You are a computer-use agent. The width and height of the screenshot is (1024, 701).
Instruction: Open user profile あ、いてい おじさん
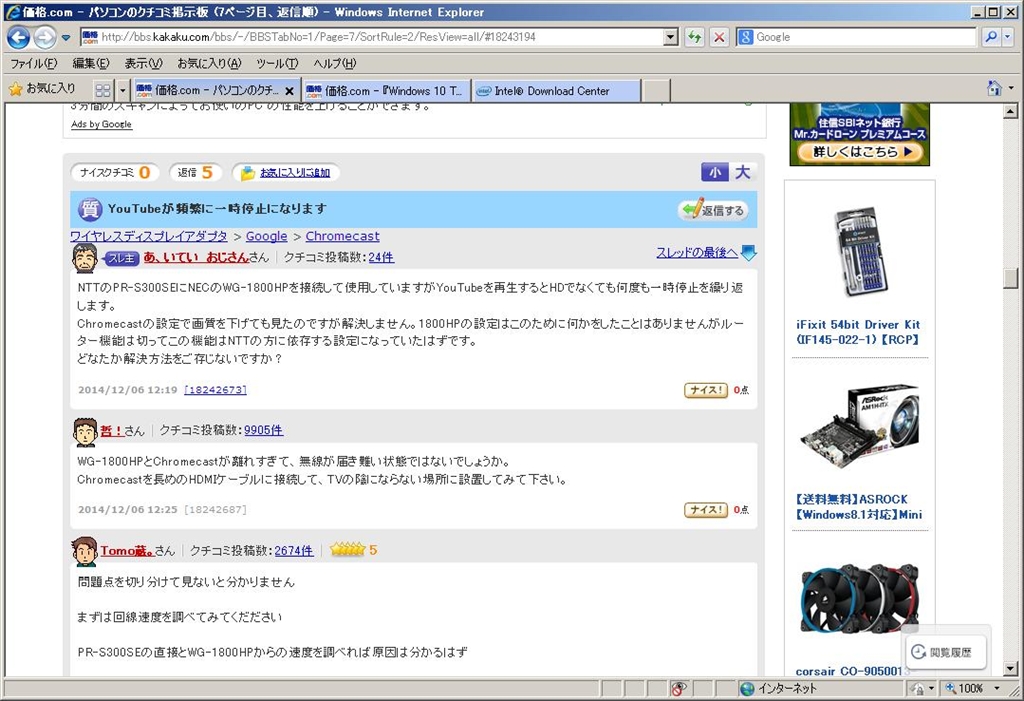[196, 257]
